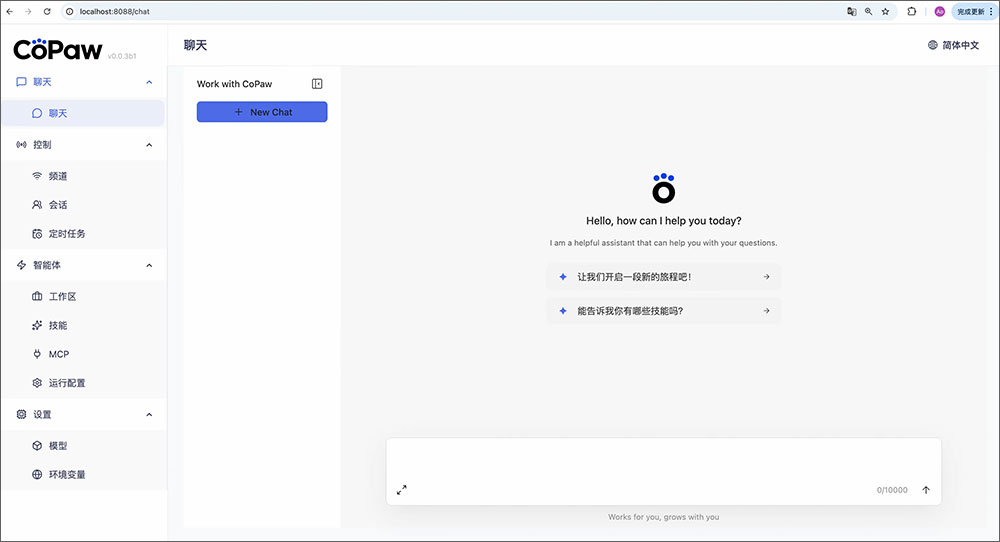Click the 0/10000 character counter
1000x542 pixels.
coord(892,490)
